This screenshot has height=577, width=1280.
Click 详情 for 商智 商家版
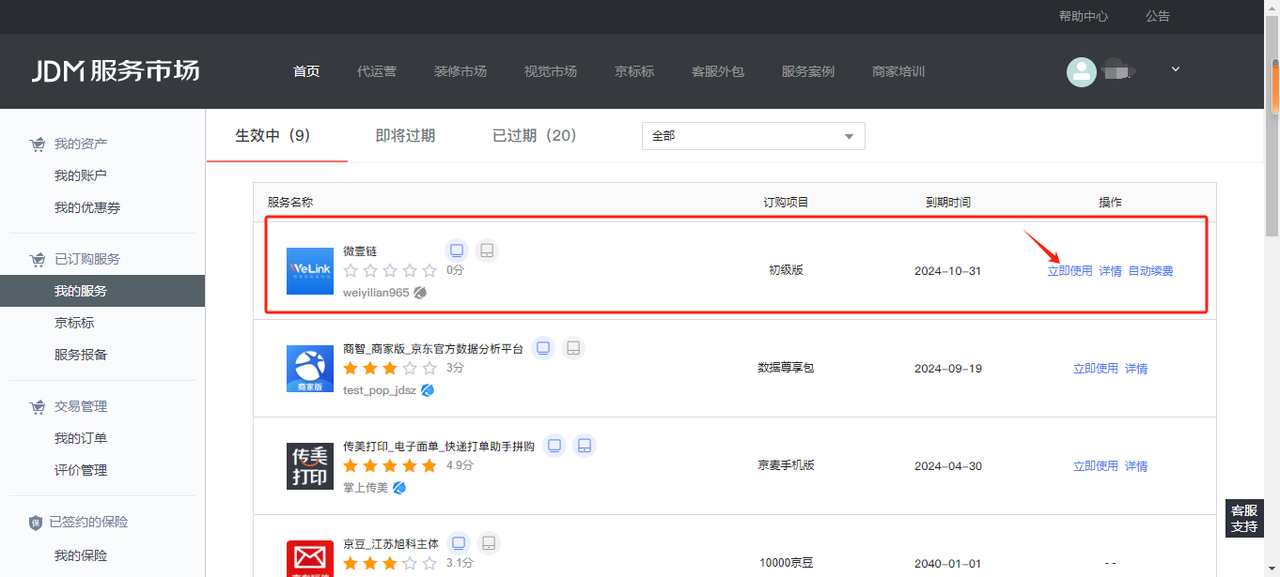click(1136, 369)
